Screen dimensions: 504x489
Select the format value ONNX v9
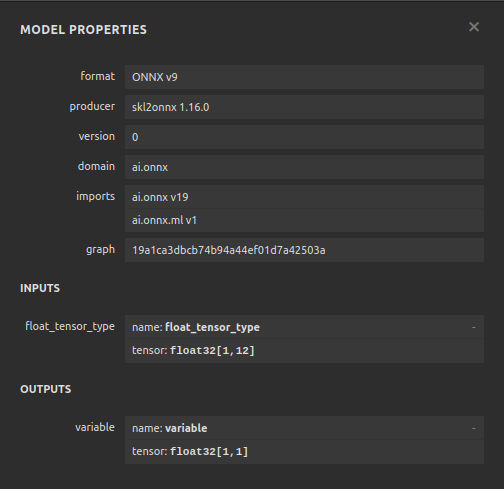click(x=304, y=77)
